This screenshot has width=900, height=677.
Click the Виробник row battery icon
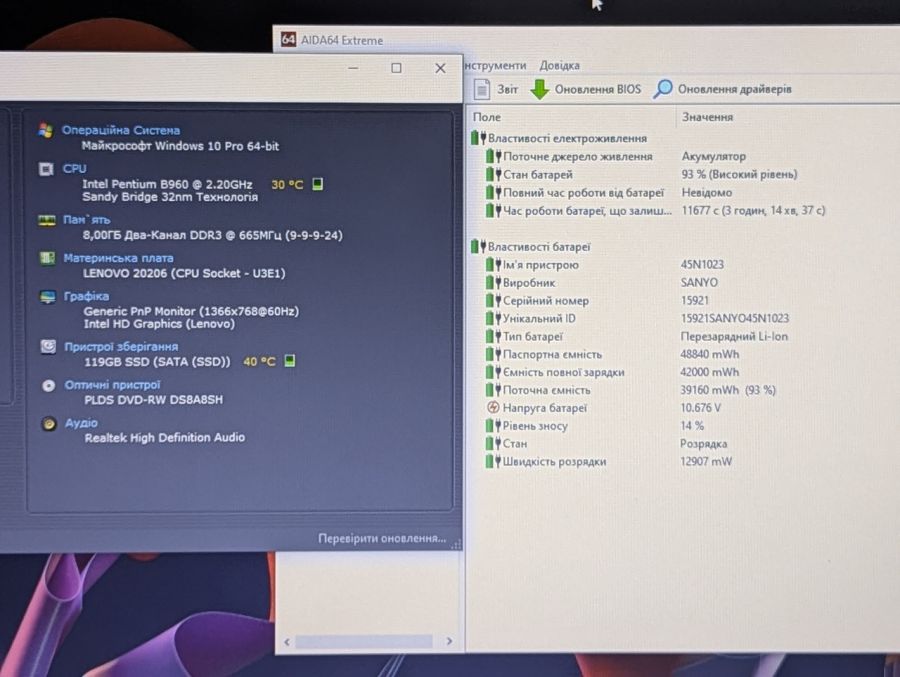(493, 283)
